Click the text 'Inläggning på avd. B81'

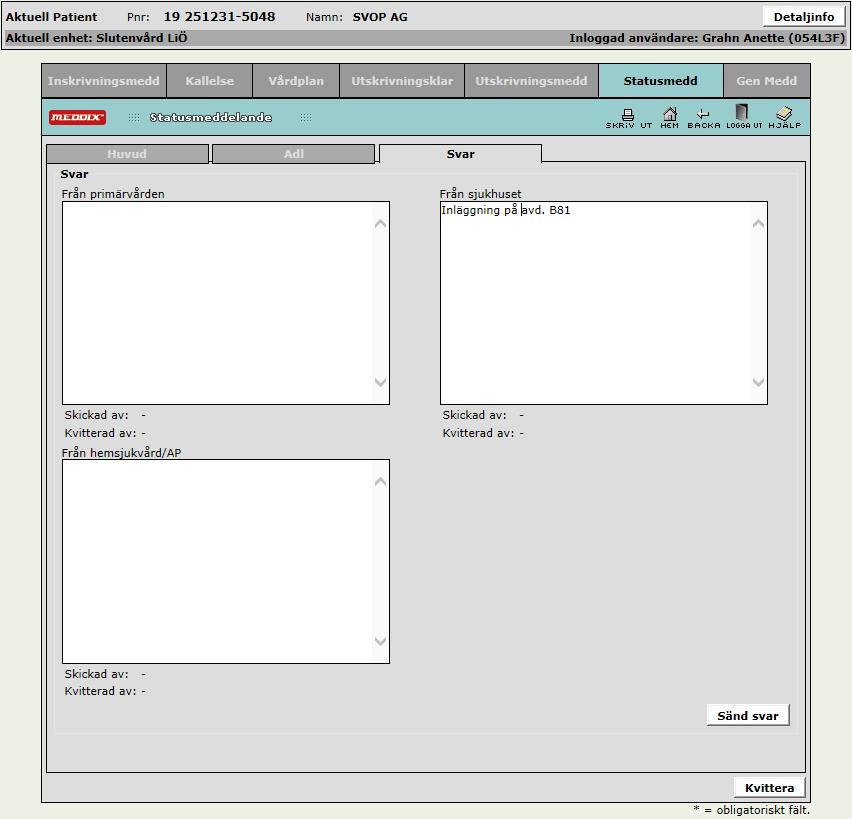pyautogui.click(x=505, y=210)
